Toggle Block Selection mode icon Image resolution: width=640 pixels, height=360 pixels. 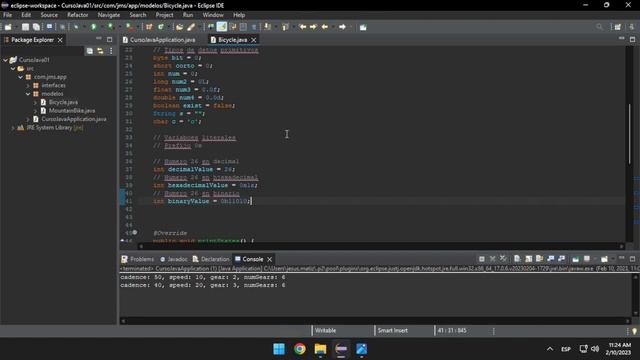click(x=243, y=27)
